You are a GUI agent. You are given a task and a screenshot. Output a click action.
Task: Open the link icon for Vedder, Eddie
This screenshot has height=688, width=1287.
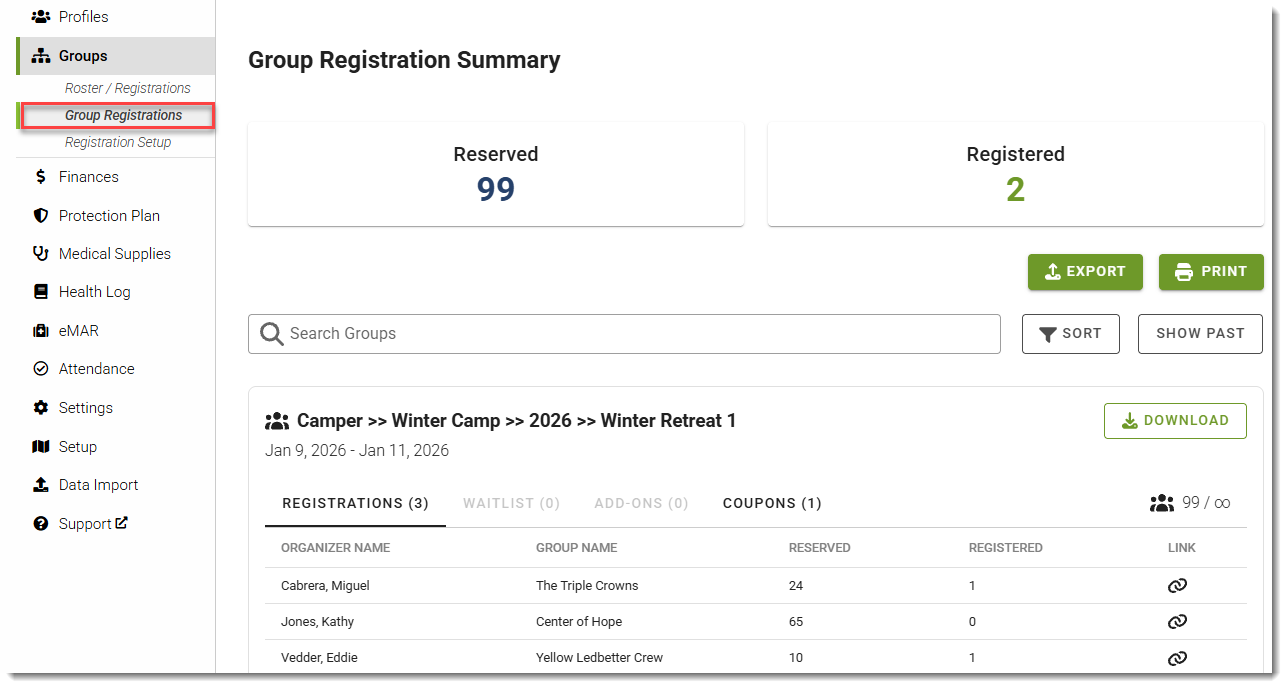click(1177, 658)
